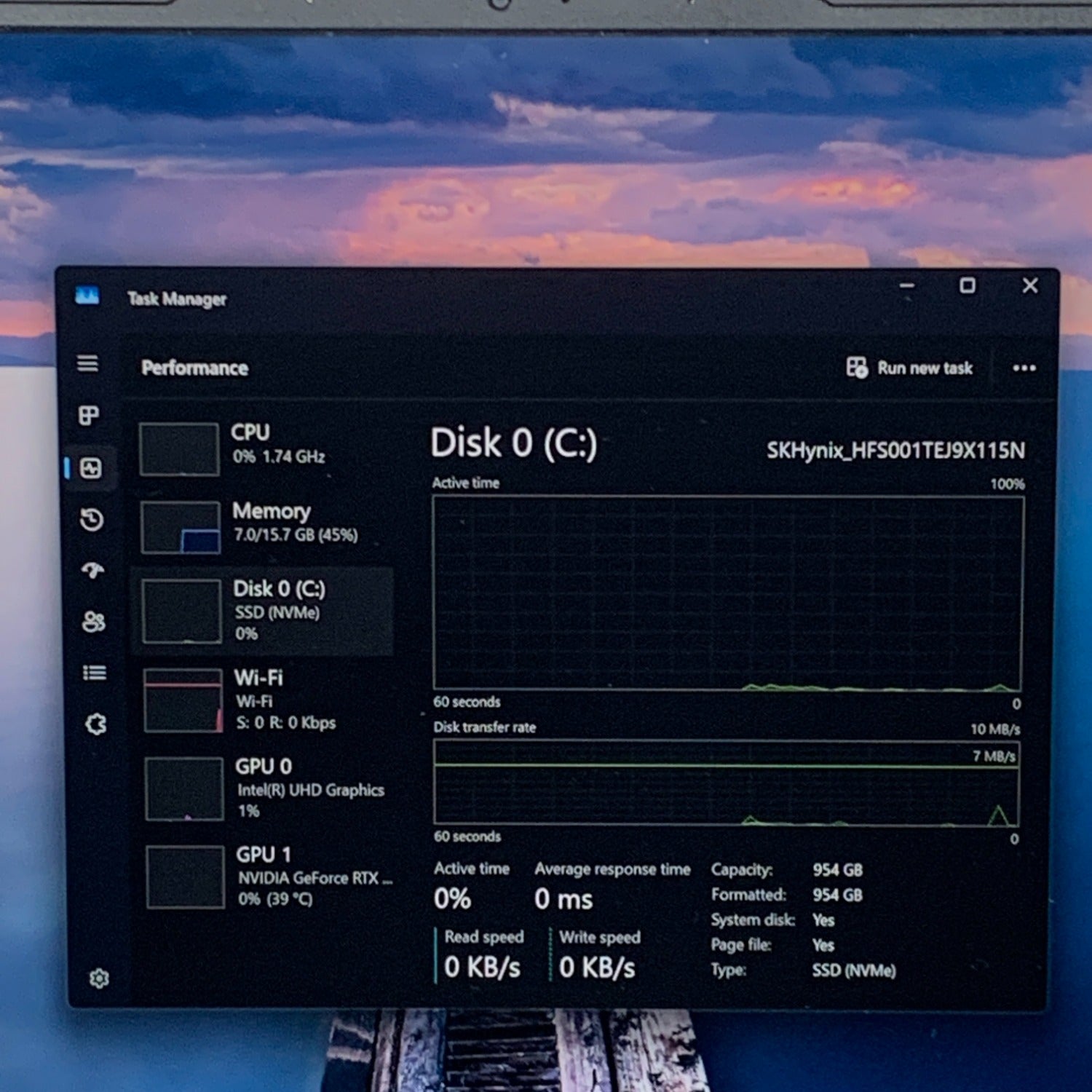Select the Performance page icon
Image resolution: width=1092 pixels, height=1092 pixels.
(91, 468)
